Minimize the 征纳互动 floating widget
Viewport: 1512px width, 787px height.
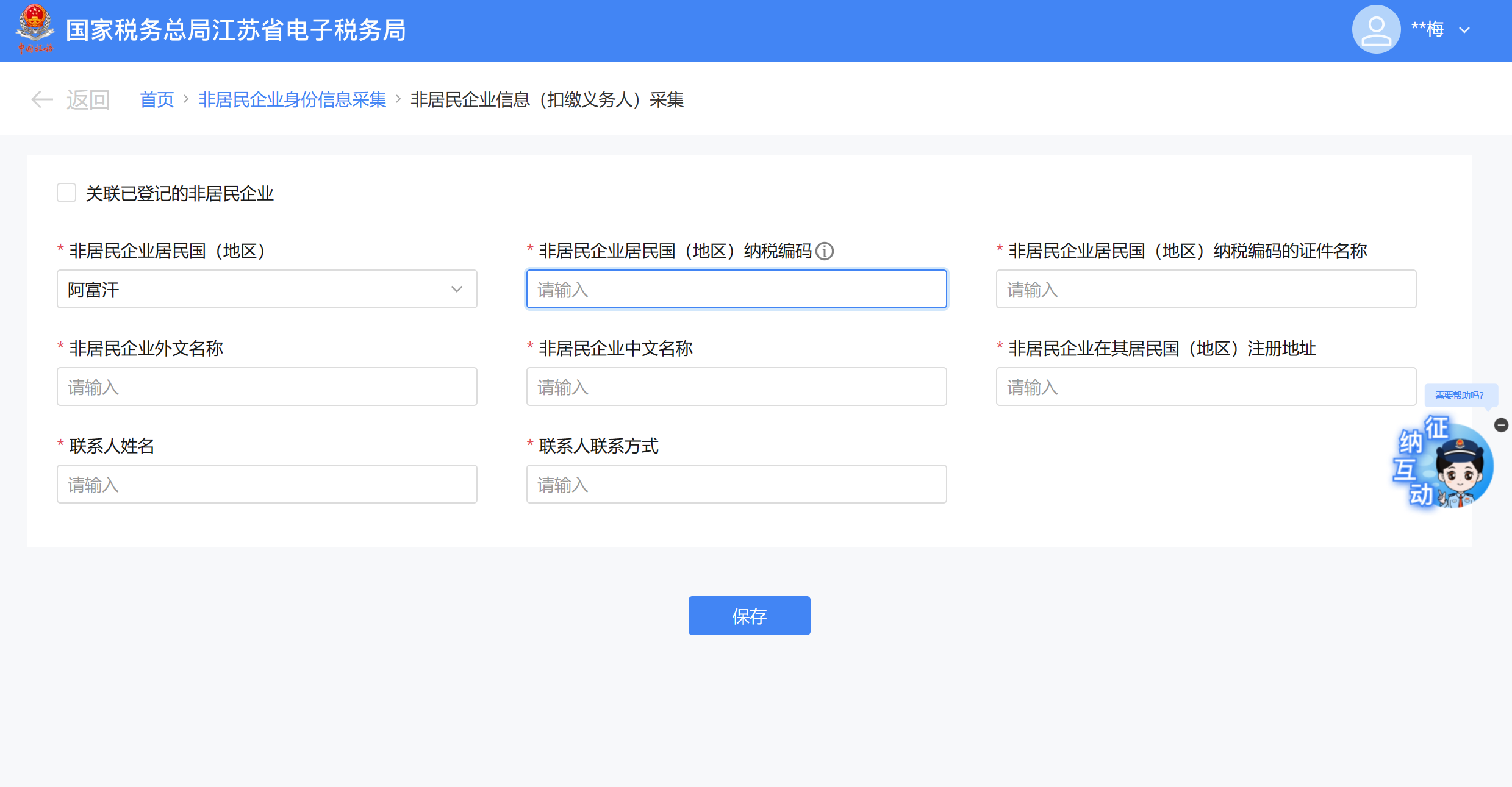tap(1501, 425)
